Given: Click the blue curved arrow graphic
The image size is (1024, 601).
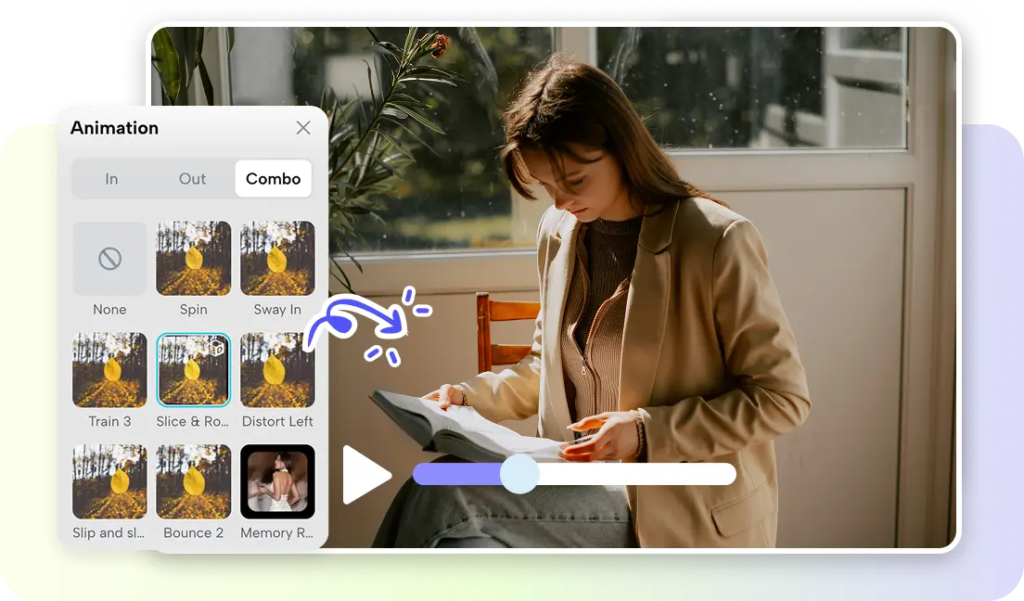Looking at the screenshot, I should [x=356, y=320].
